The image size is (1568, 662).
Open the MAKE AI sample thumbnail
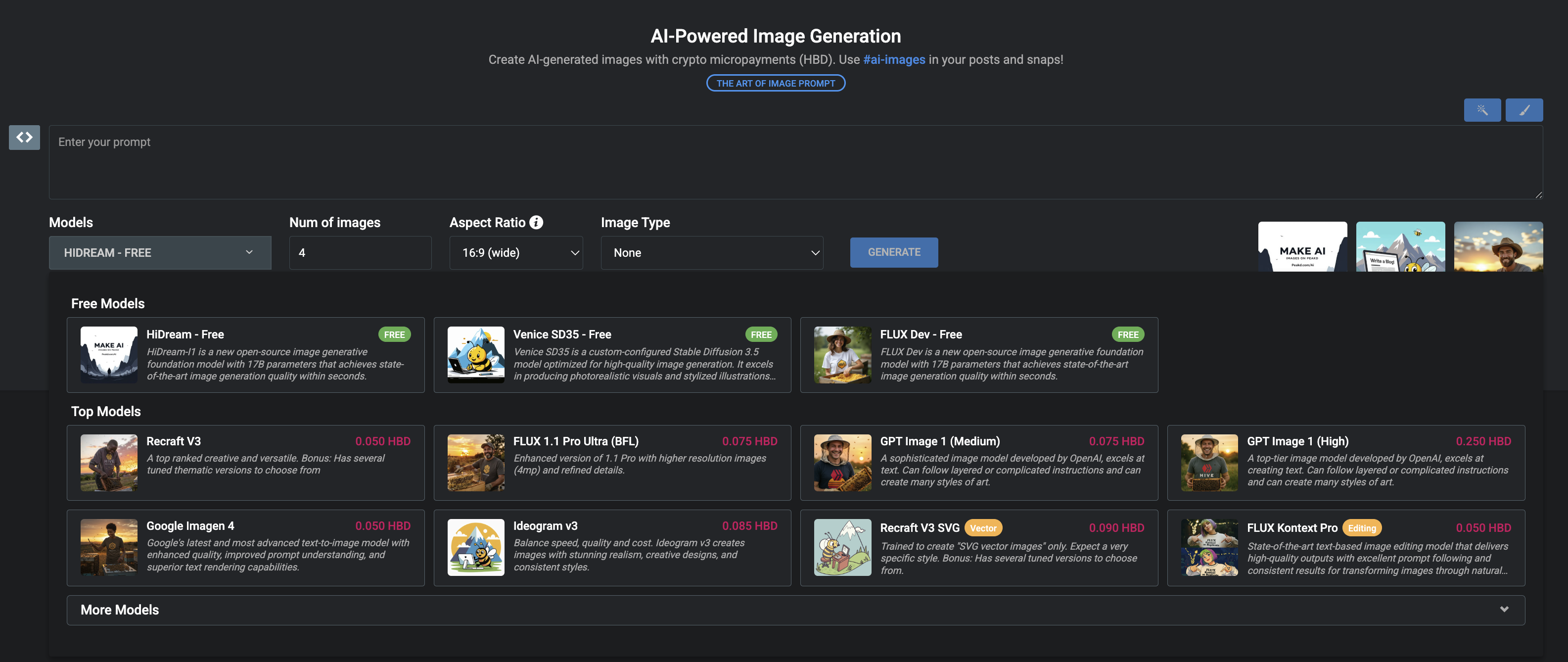pos(1302,247)
